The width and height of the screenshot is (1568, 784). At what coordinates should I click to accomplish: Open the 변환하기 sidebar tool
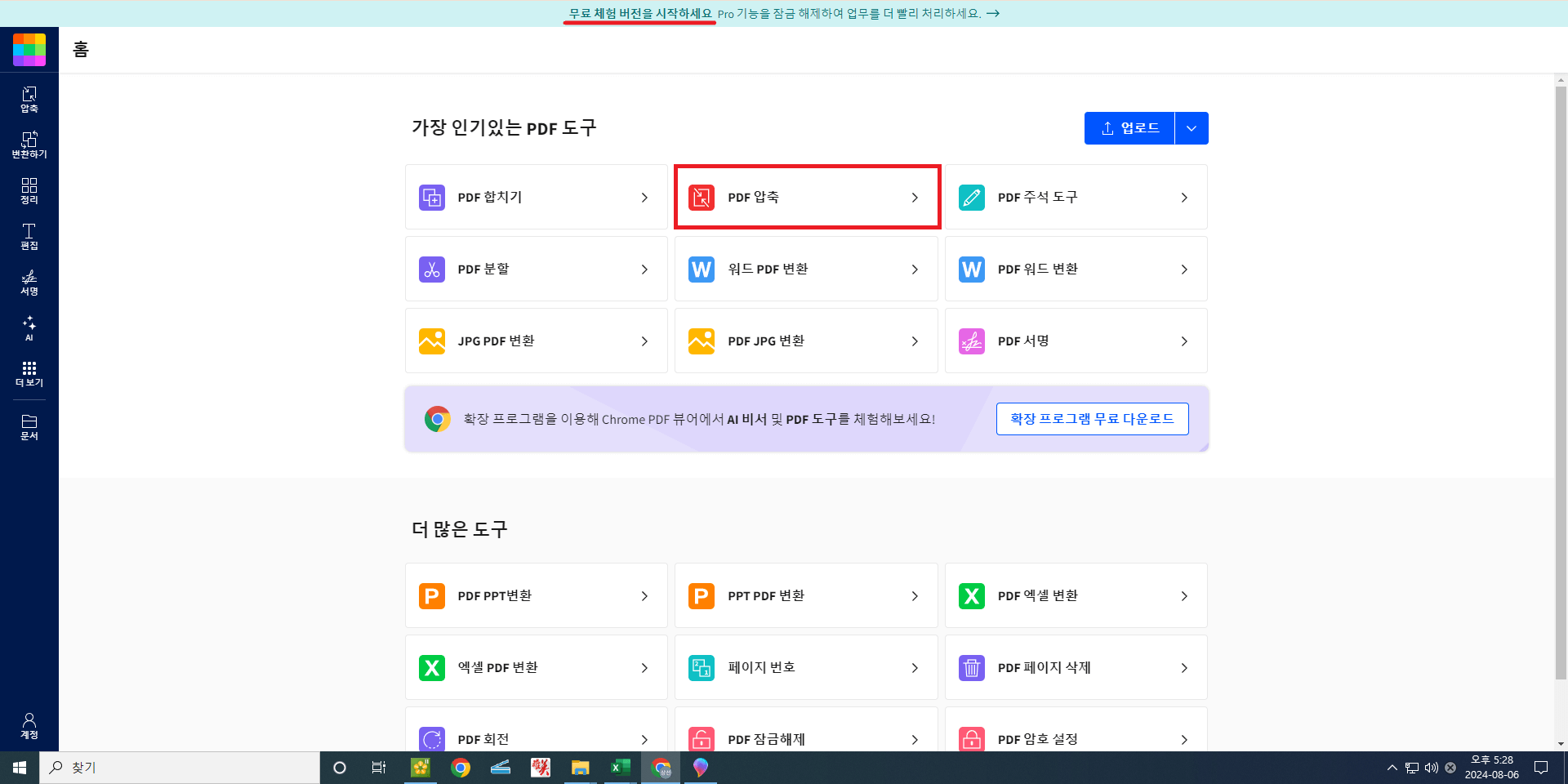coord(29,145)
